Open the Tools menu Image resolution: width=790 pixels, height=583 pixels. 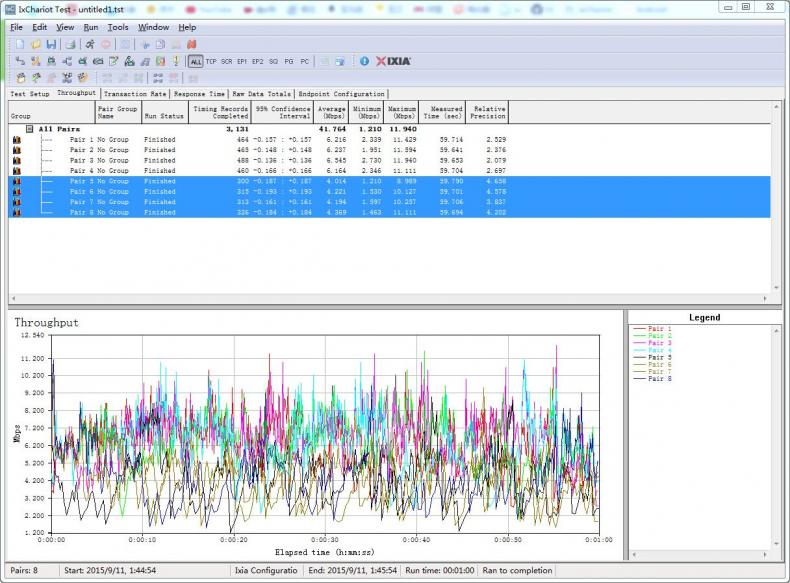tap(118, 27)
